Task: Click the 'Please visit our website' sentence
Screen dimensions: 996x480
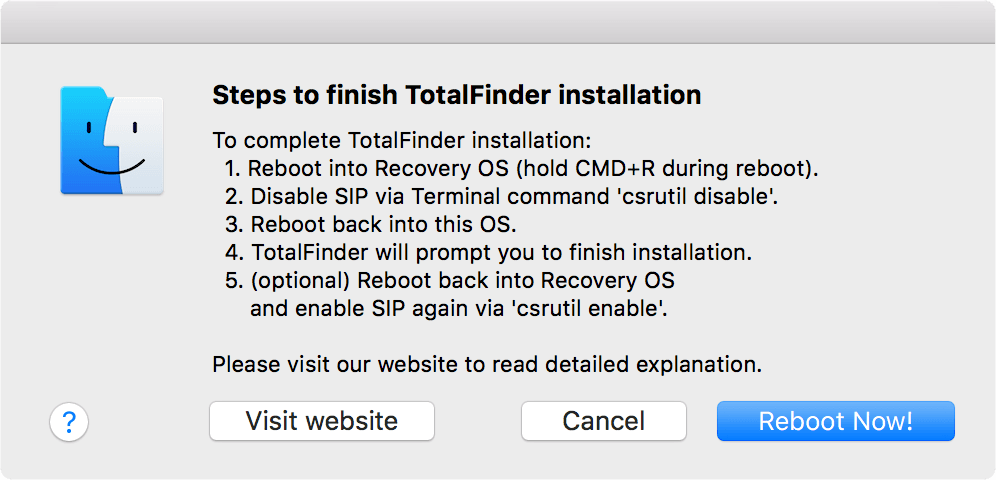Action: 487,365
